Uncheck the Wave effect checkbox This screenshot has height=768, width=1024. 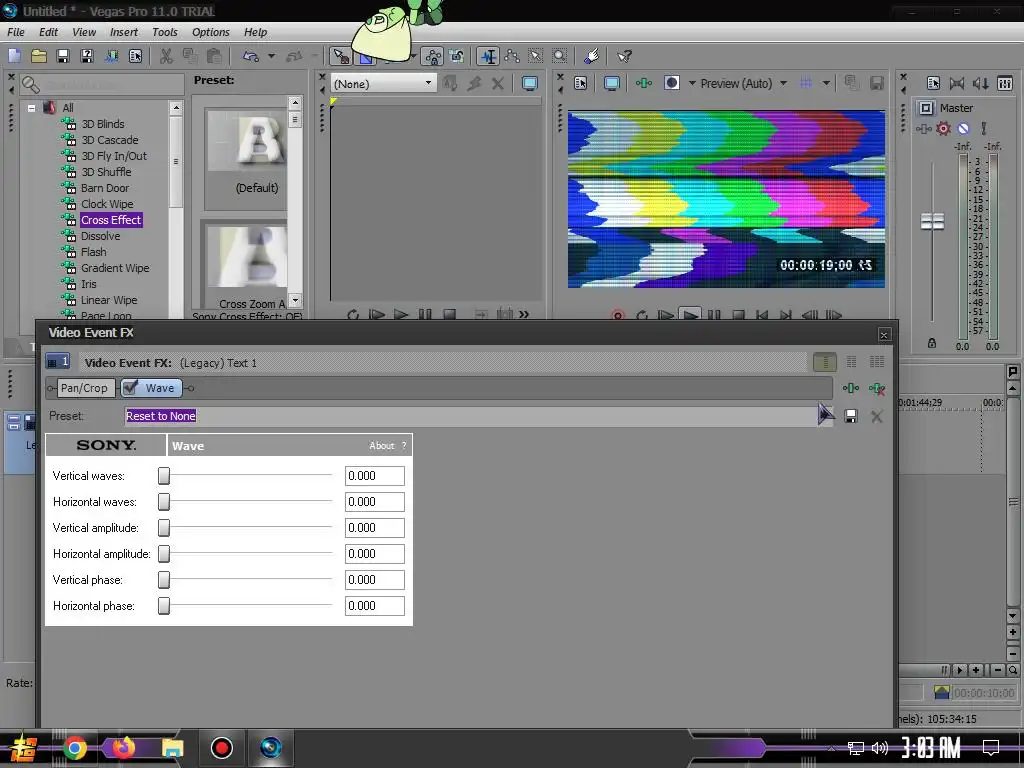point(130,387)
